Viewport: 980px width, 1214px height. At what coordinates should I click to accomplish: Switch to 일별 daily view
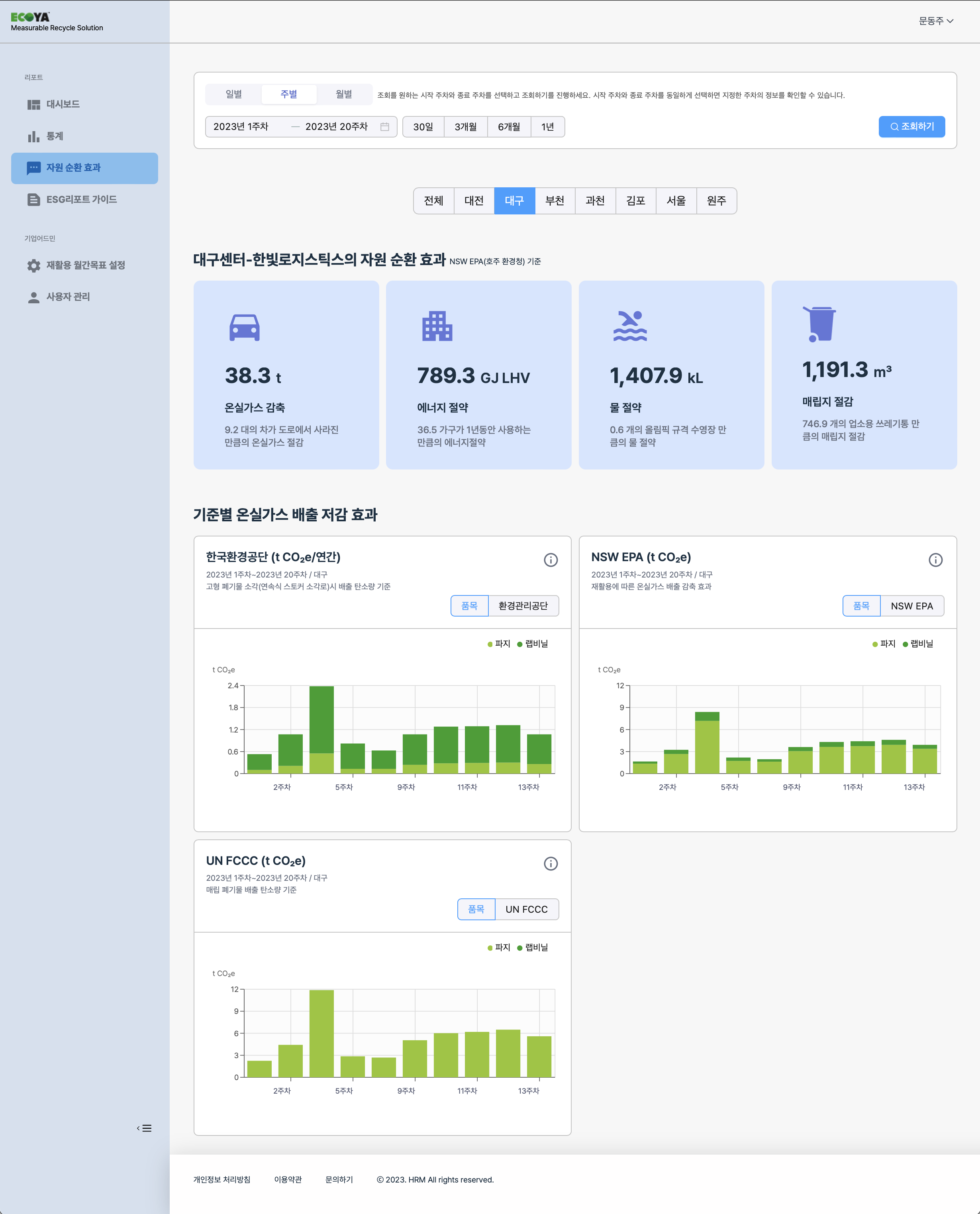click(234, 94)
